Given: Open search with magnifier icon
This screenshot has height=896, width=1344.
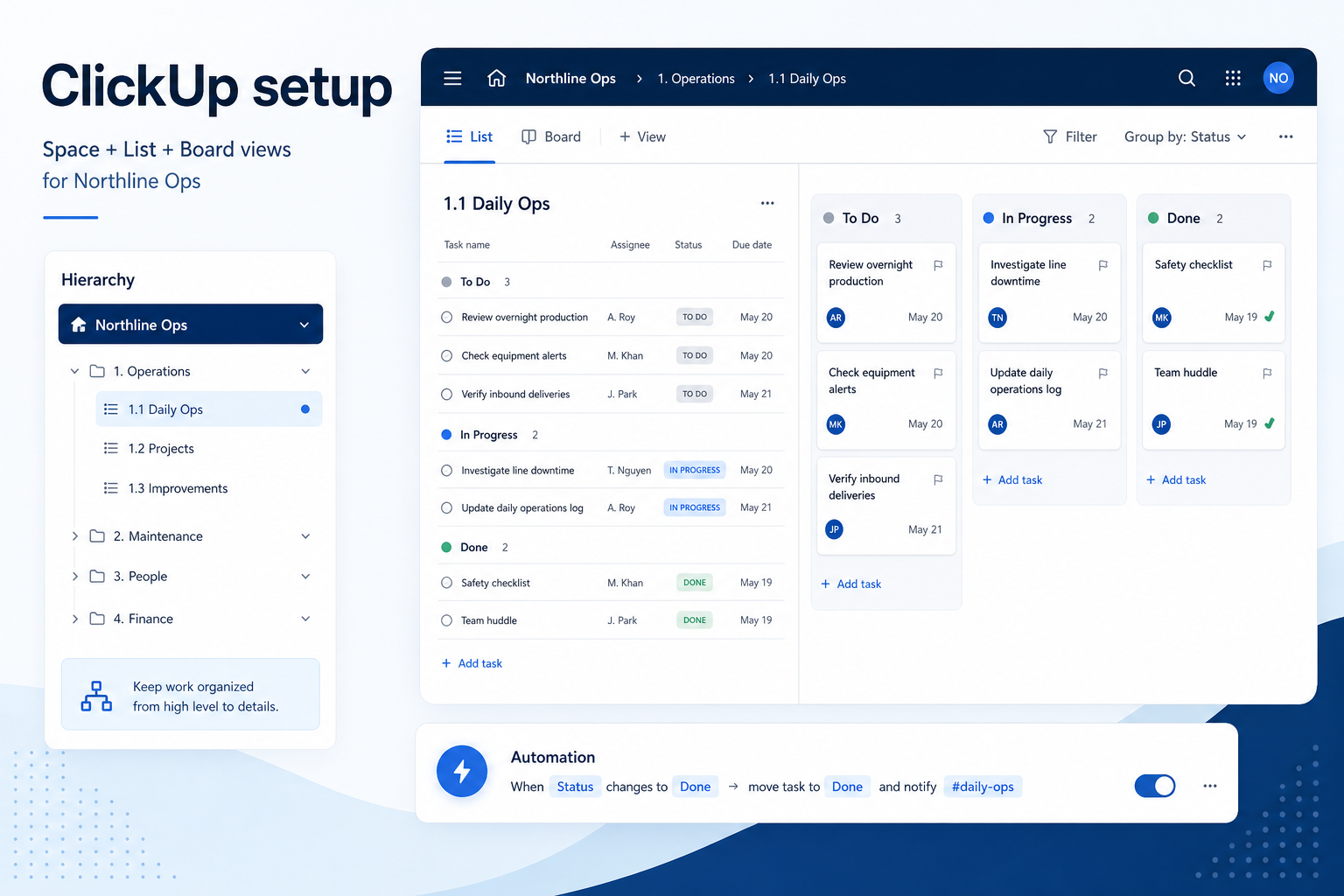Looking at the screenshot, I should [x=1186, y=78].
